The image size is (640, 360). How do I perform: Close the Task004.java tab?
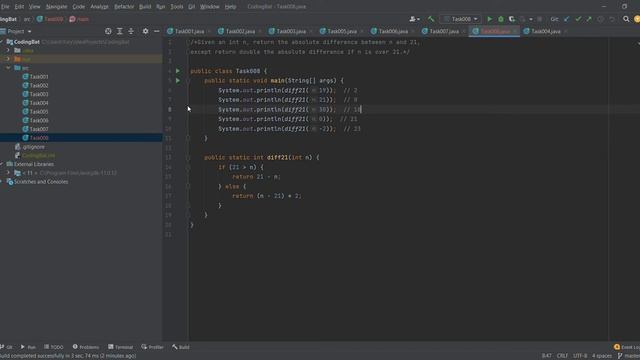pyautogui.click(x=565, y=31)
